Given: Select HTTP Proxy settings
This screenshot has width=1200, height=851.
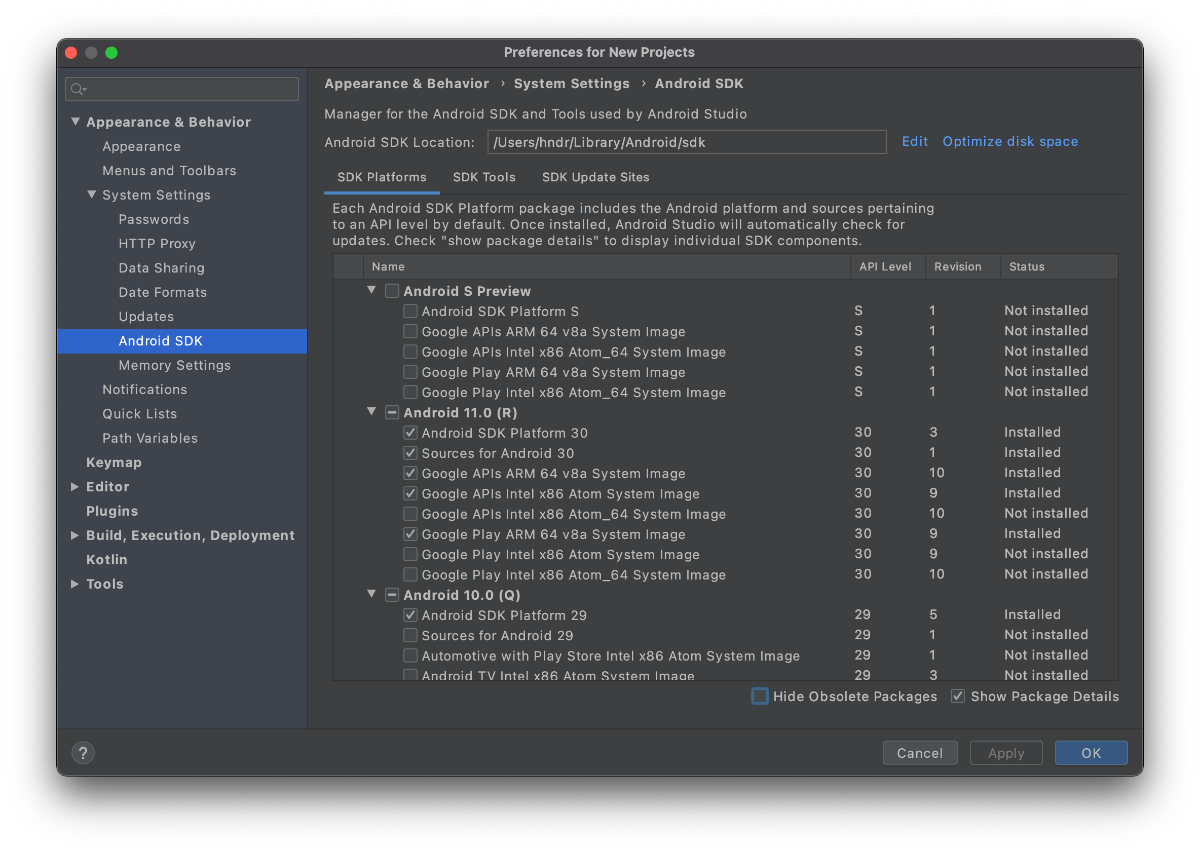Looking at the screenshot, I should [157, 243].
